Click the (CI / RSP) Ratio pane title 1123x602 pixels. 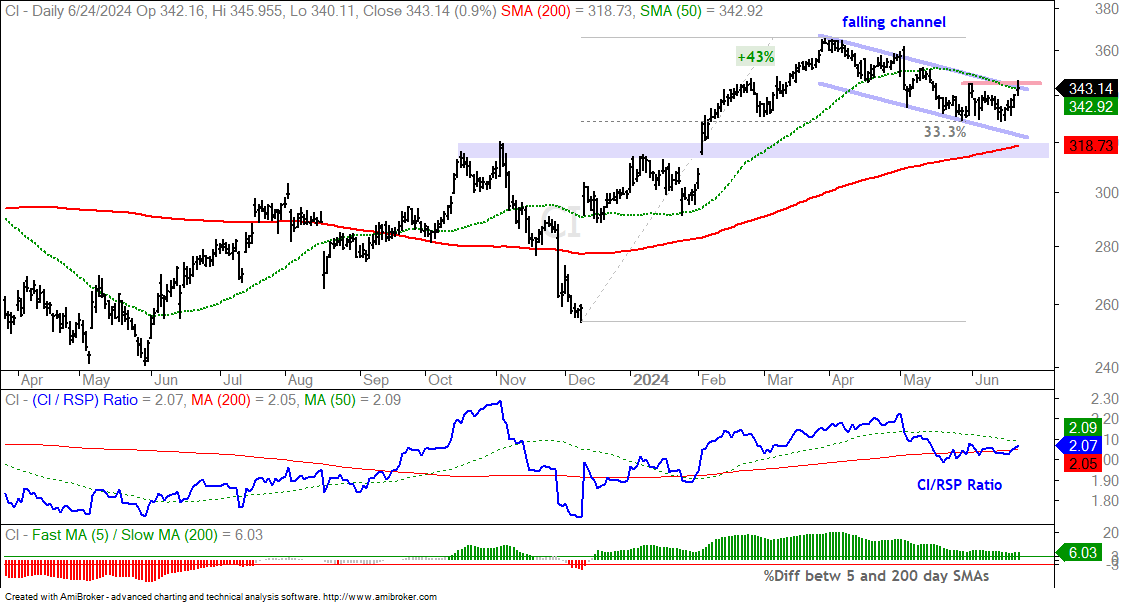click(x=85, y=399)
